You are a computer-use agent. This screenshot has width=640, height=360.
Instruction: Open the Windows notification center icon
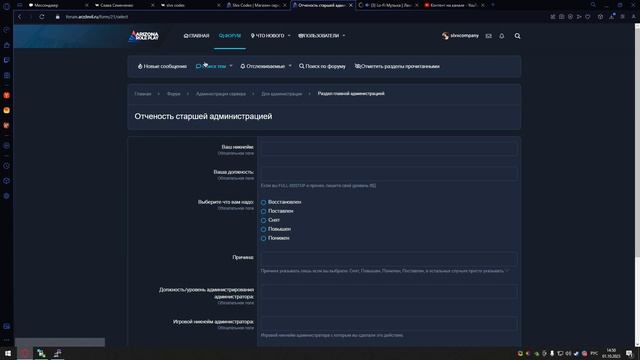click(629, 353)
